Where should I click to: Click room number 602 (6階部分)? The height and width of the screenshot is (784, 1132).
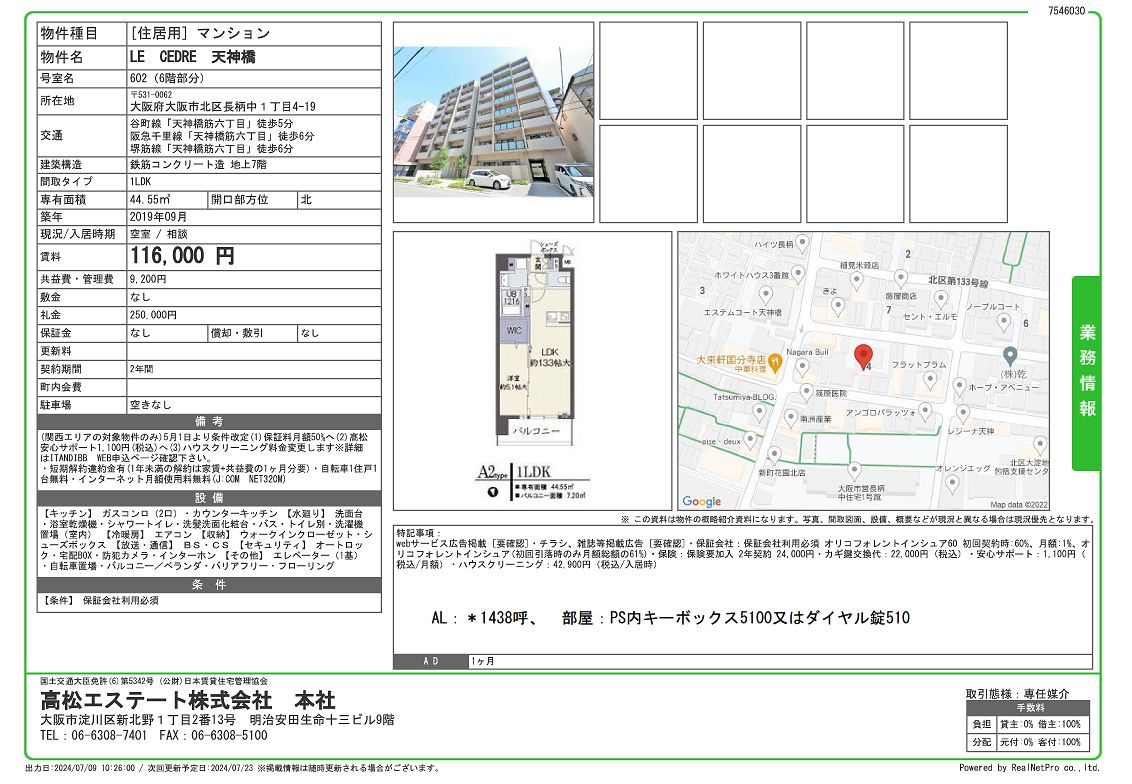point(167,78)
